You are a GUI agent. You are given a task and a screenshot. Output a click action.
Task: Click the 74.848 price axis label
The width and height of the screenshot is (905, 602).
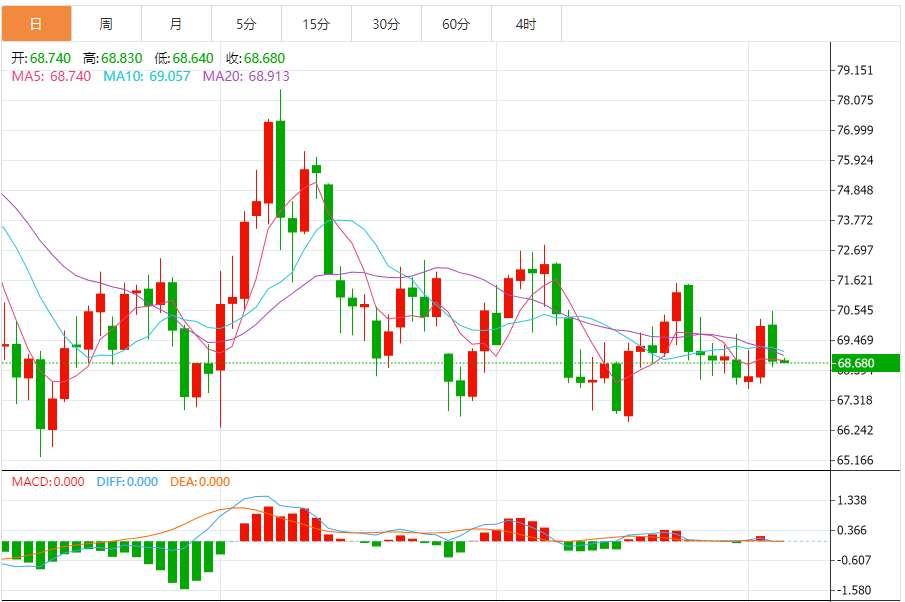[855, 190]
